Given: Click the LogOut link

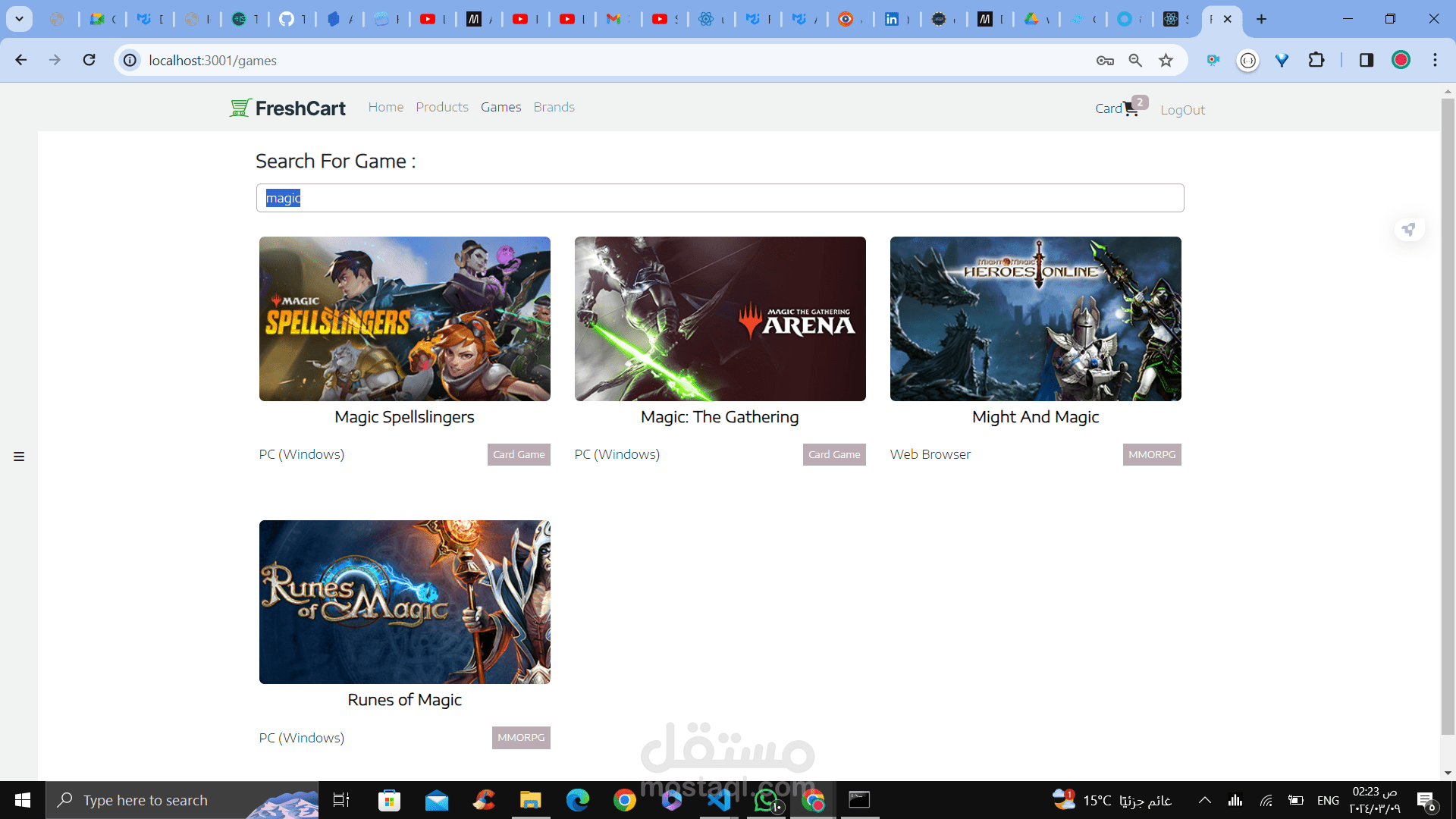Looking at the screenshot, I should [1182, 110].
